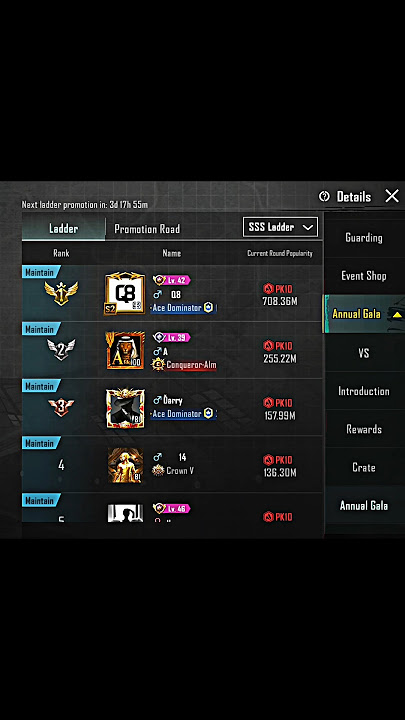405x720 pixels.
Task: Open the Details help icon
Action: click(x=324, y=197)
